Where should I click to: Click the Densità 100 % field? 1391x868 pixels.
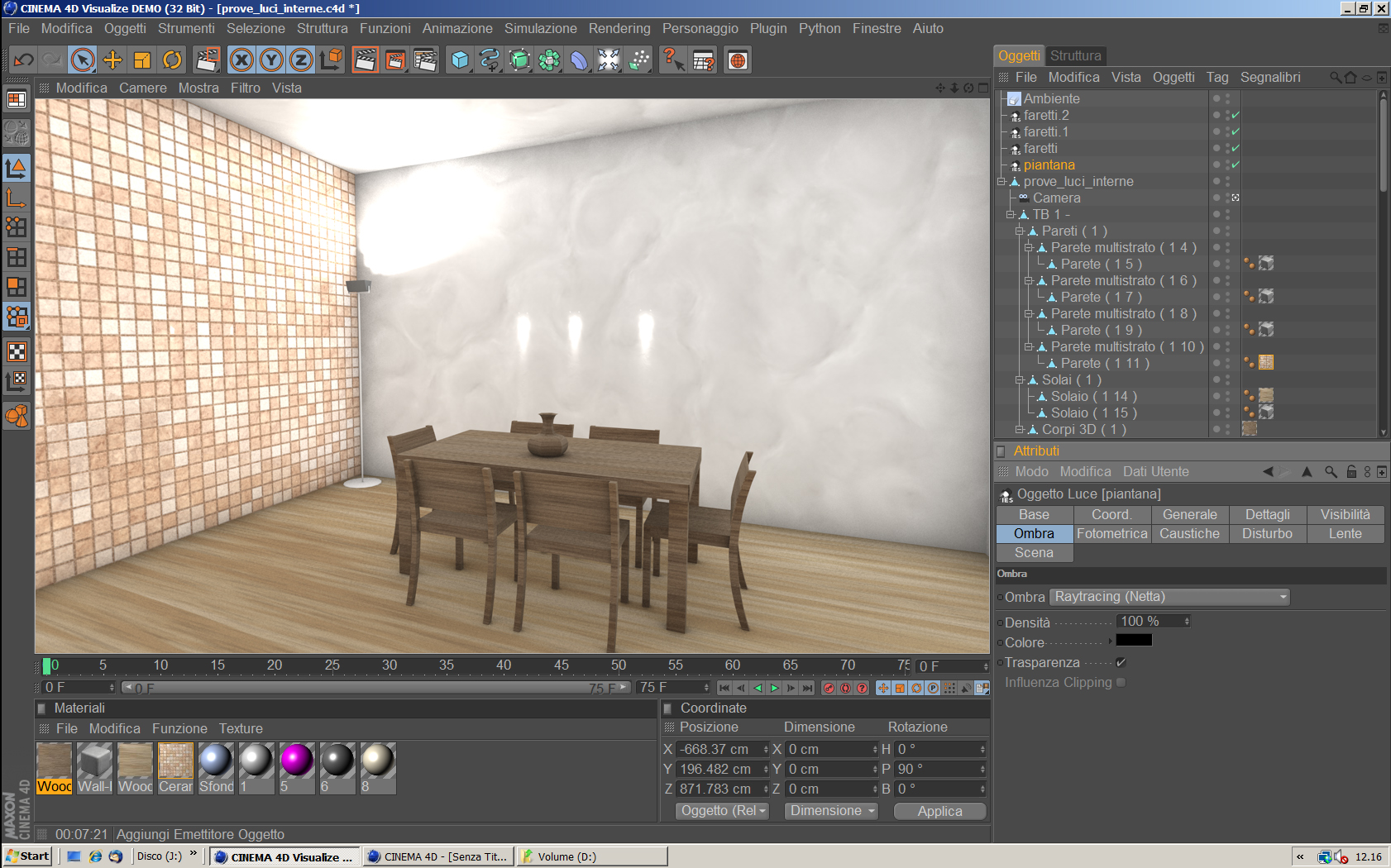(1153, 622)
